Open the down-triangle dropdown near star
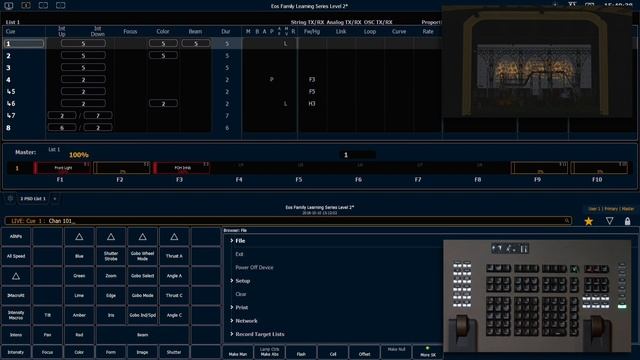The image size is (640, 360). 609,221
